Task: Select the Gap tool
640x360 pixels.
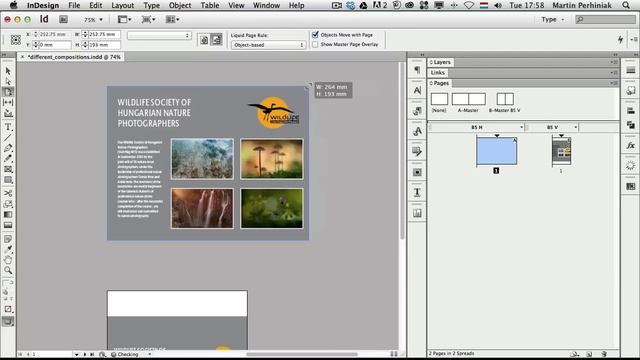Action: [x=8, y=102]
